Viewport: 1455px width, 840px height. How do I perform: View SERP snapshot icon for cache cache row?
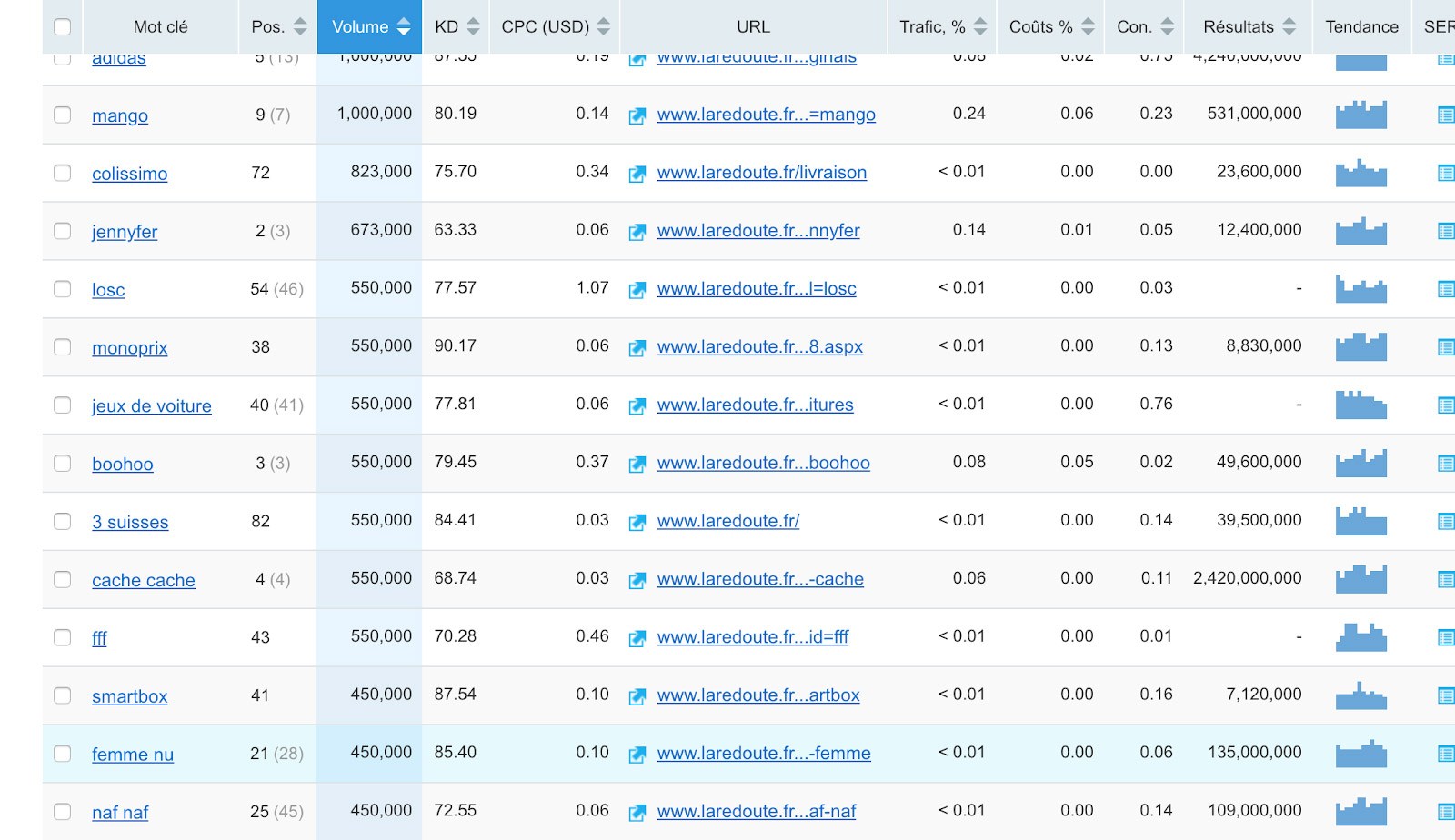click(x=1446, y=579)
